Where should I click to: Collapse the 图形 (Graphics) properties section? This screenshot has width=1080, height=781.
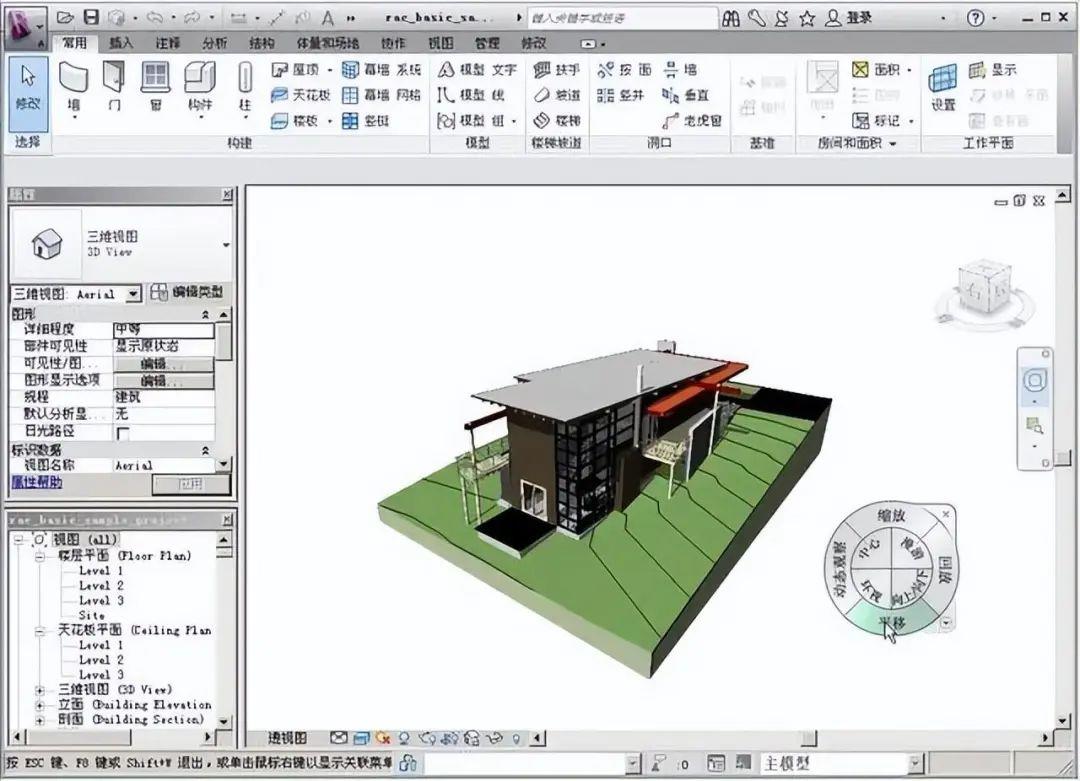click(x=205, y=314)
